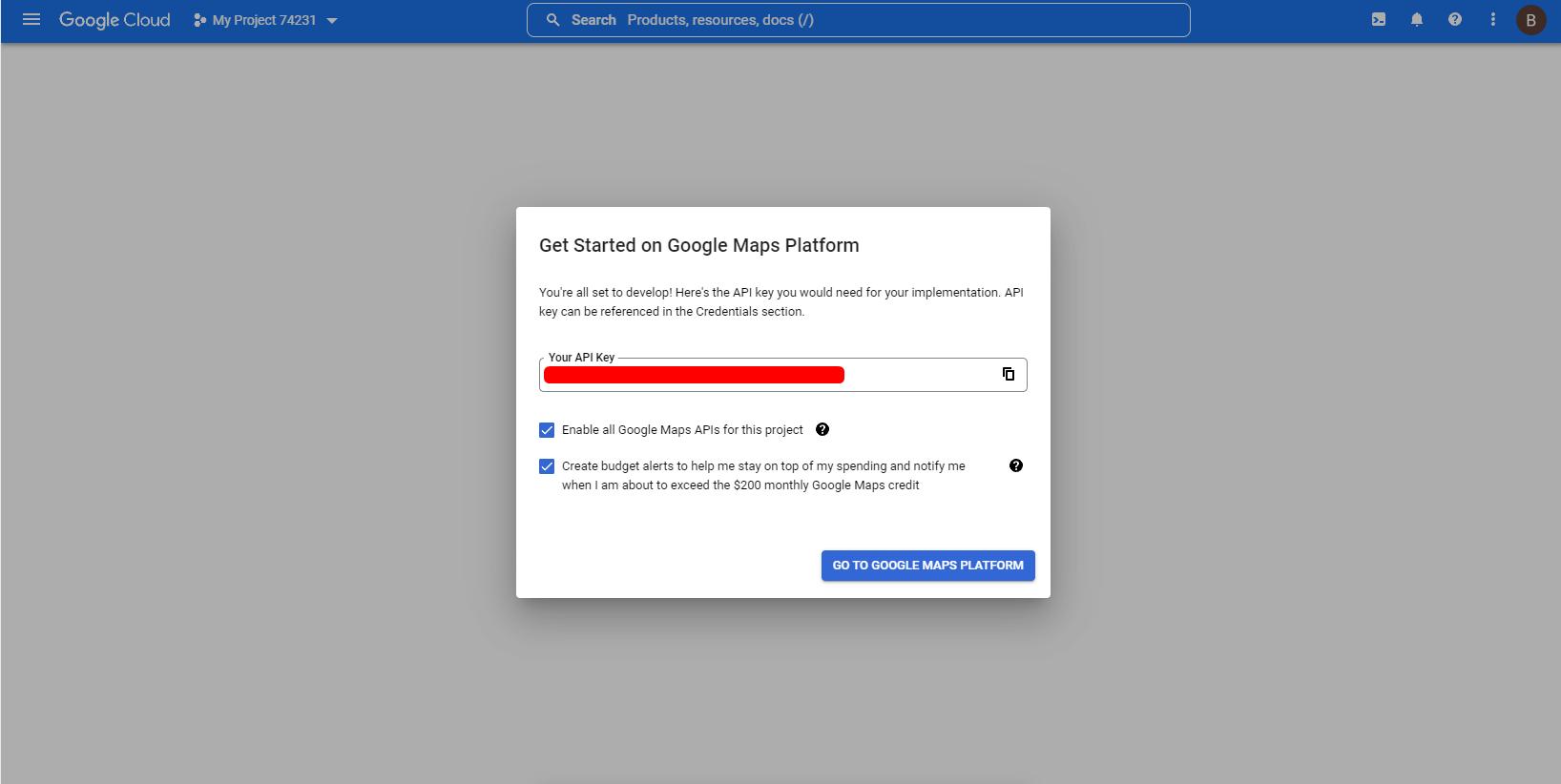
Task: Activate Cloud Shell icon
Action: tap(1379, 19)
